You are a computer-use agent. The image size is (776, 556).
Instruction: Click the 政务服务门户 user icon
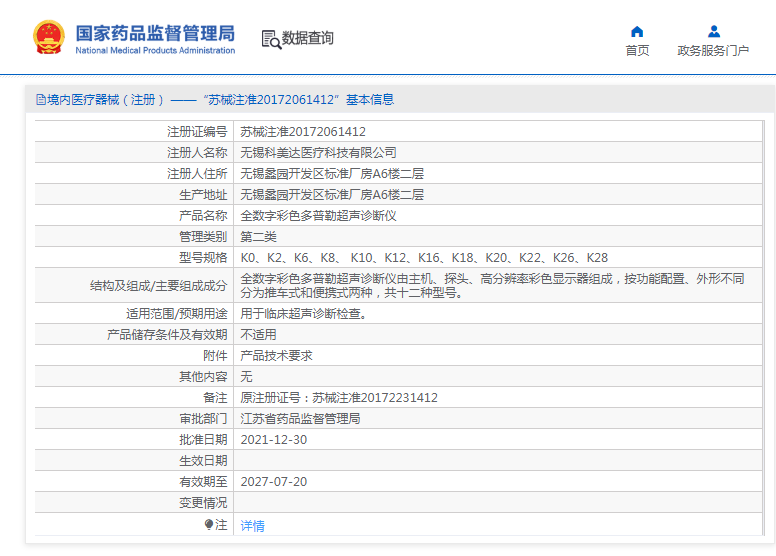[713, 31]
